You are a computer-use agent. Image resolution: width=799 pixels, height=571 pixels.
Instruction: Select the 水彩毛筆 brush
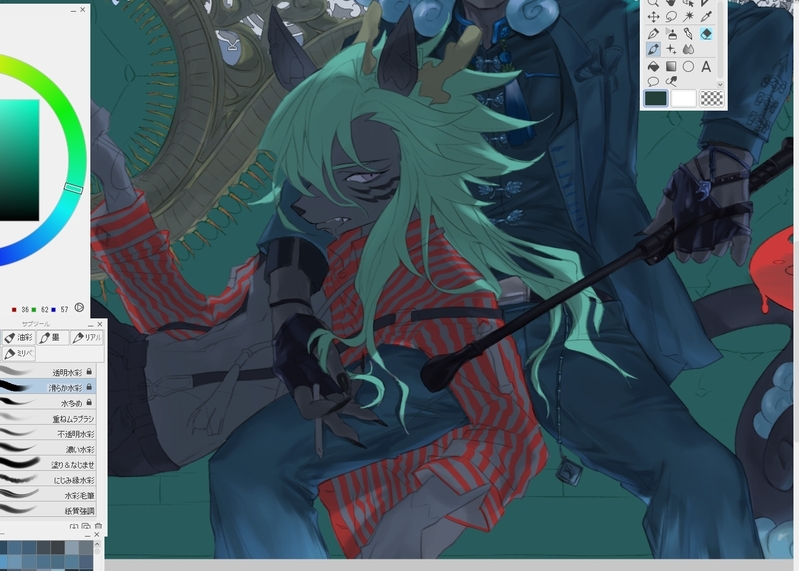48,495
